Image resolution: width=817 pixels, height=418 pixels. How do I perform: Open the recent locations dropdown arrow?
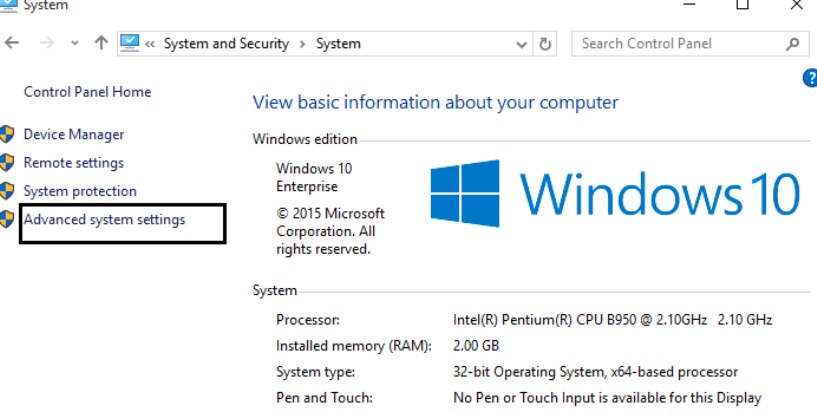click(75, 44)
